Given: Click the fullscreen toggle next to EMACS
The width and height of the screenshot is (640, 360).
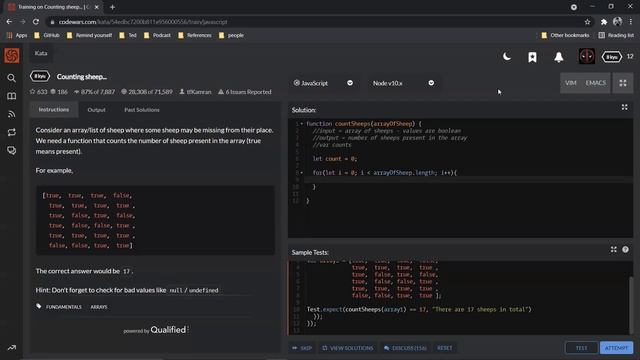Looking at the screenshot, I should 623,83.
